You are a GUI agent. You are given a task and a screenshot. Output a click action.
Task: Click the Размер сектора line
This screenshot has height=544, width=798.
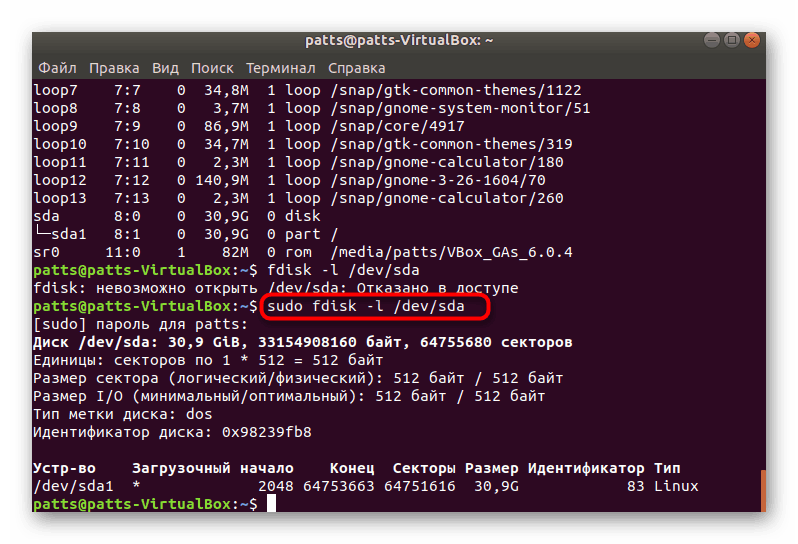[x=298, y=378]
